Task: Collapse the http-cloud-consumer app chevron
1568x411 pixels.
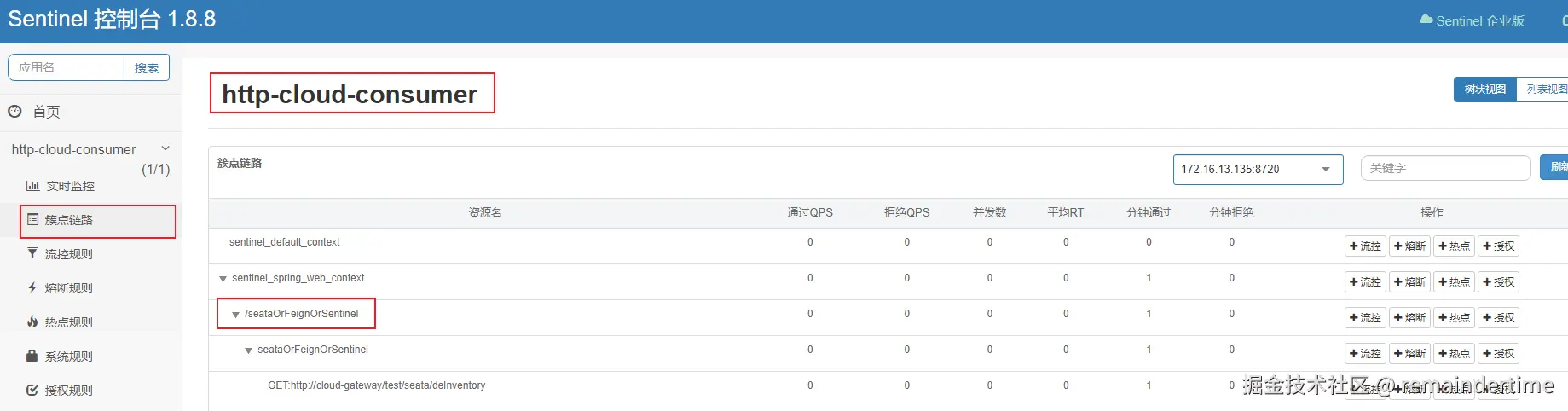Action: coord(165,148)
